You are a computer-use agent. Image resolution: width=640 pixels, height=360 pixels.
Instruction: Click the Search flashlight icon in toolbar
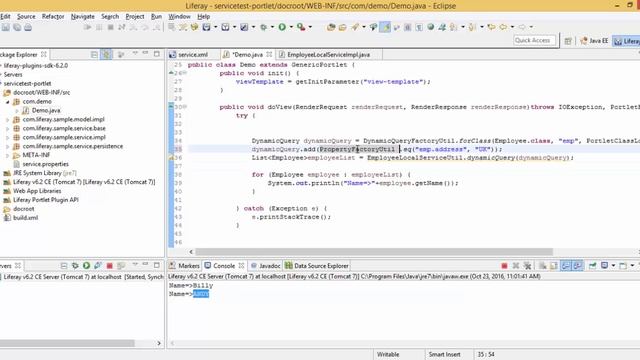pos(355,27)
